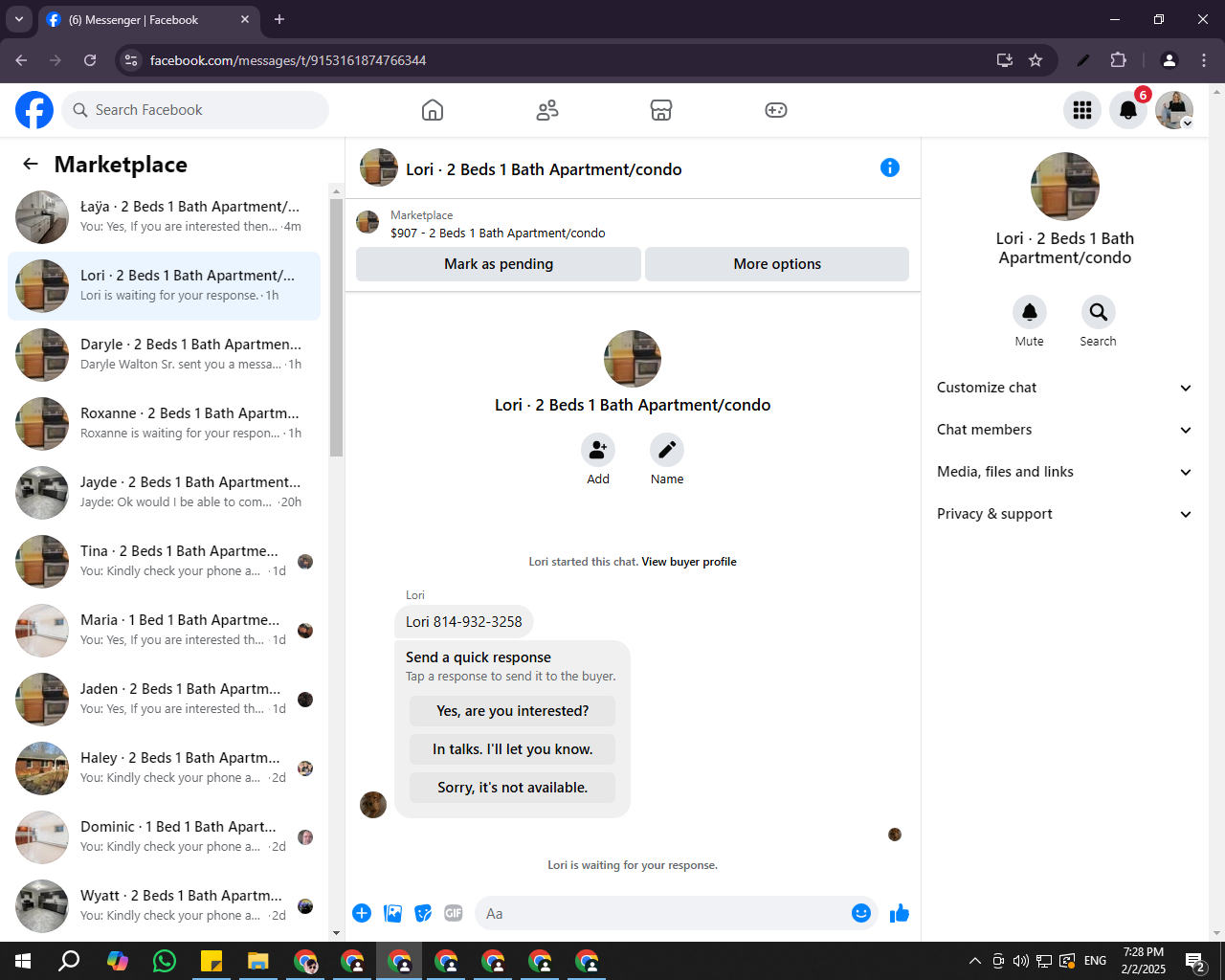The image size is (1225, 980).
Task: Open Haley's apartment conversation
Action: (x=164, y=768)
